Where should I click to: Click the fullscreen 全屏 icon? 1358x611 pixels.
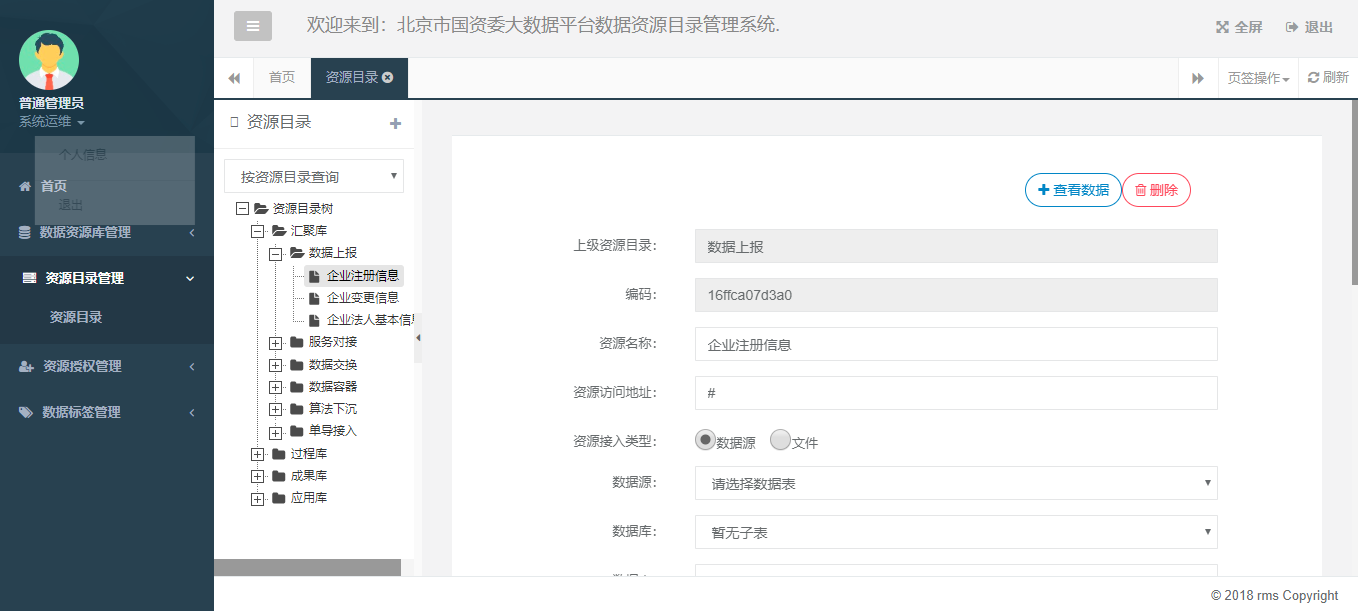(x=1221, y=27)
